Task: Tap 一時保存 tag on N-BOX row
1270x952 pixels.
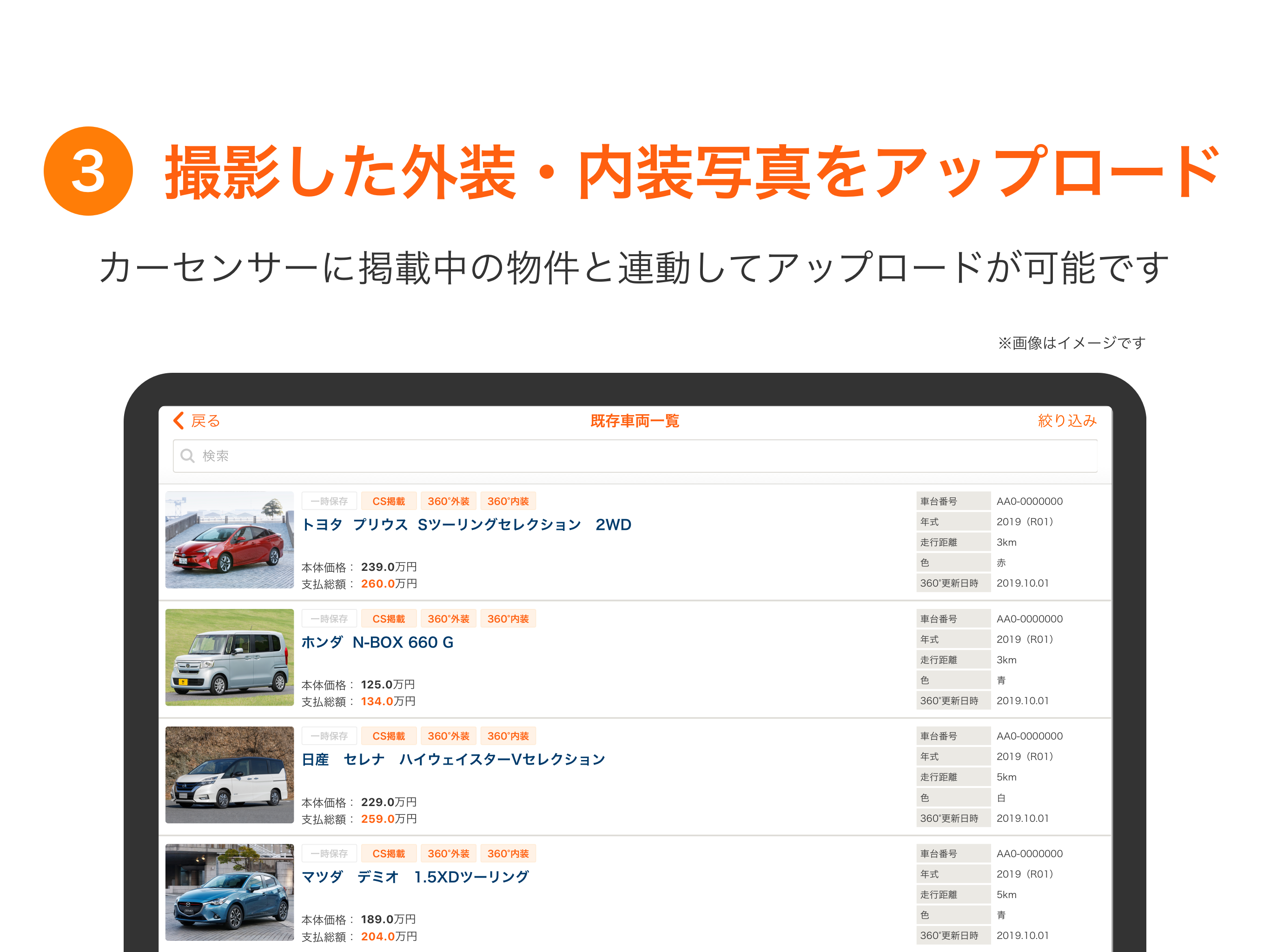Action: 329,619
